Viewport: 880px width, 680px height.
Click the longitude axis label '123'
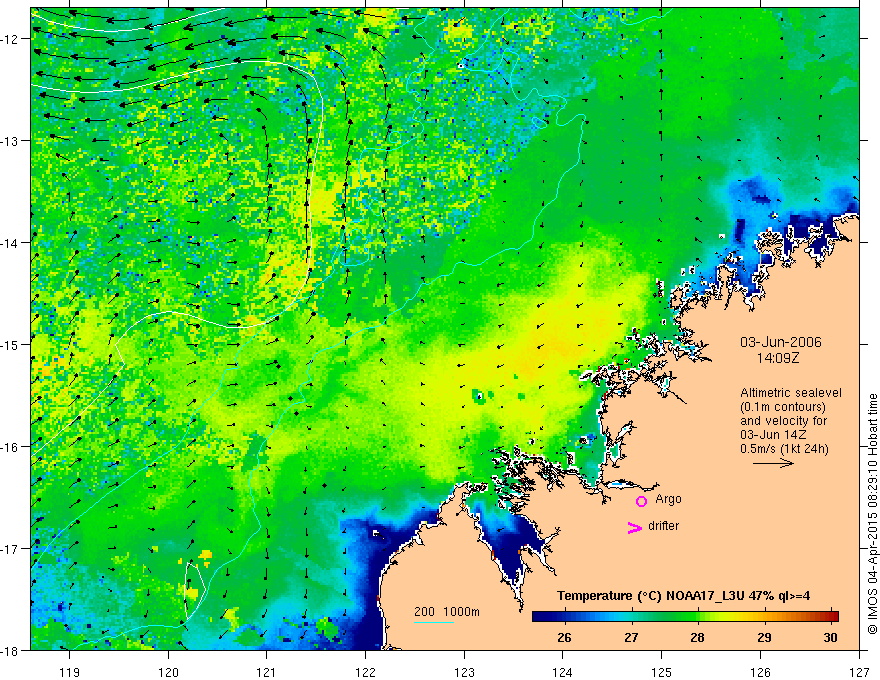[x=464, y=673]
